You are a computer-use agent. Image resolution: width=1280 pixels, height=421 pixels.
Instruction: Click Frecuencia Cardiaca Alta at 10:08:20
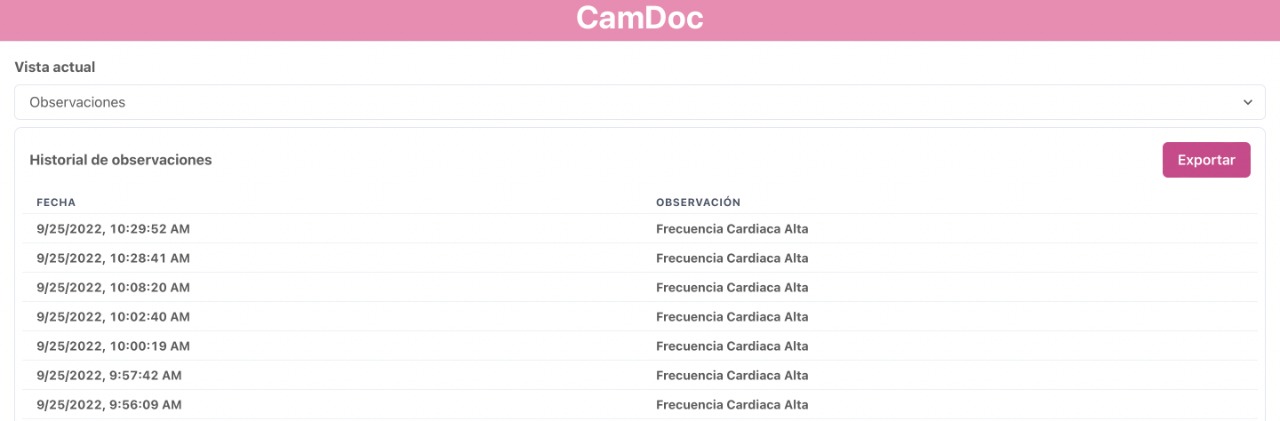click(x=732, y=287)
